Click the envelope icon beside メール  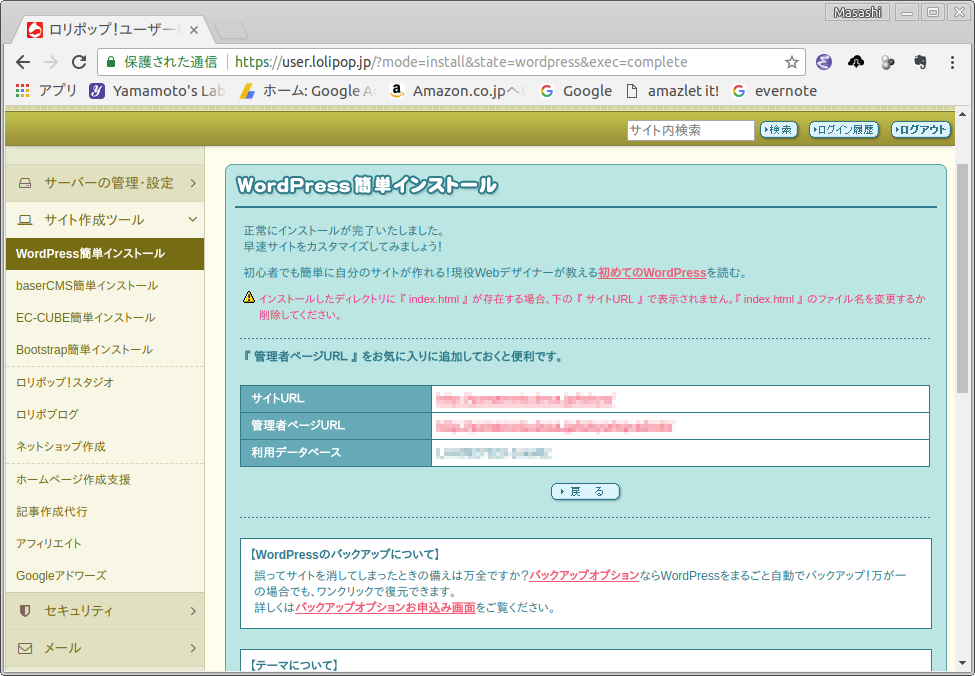tap(25, 649)
